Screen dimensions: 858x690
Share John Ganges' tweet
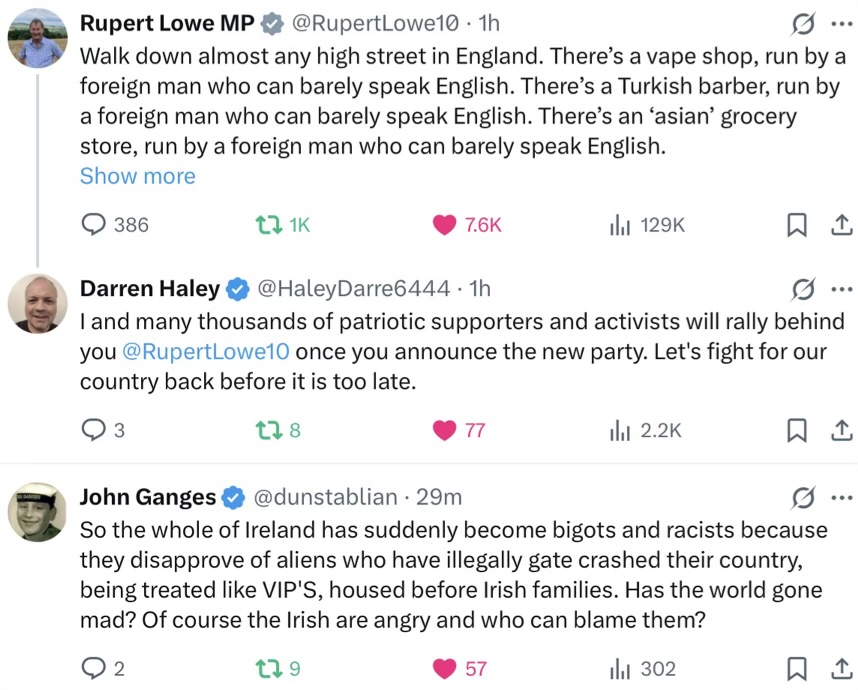click(x=842, y=669)
